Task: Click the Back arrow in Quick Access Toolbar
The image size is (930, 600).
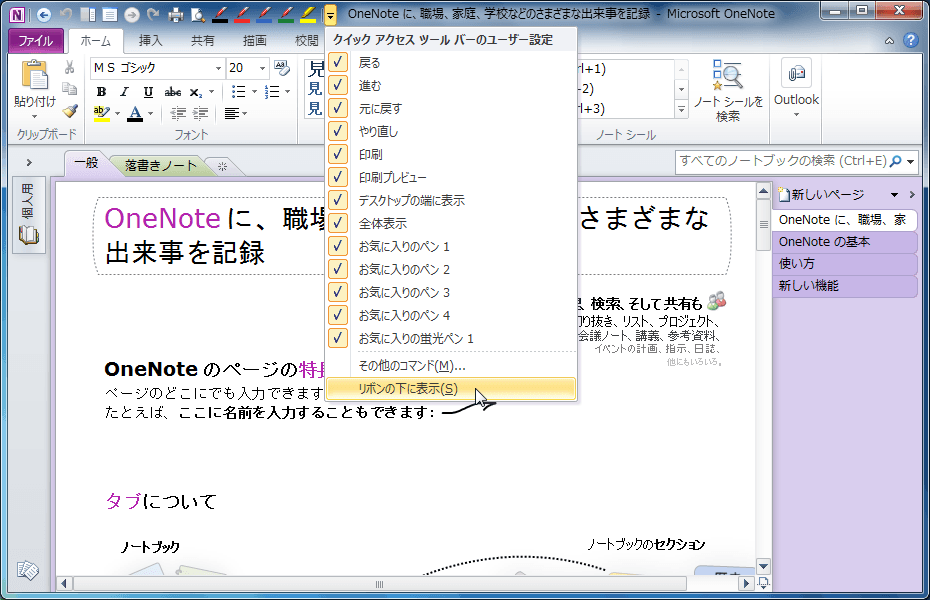Action: [x=43, y=14]
